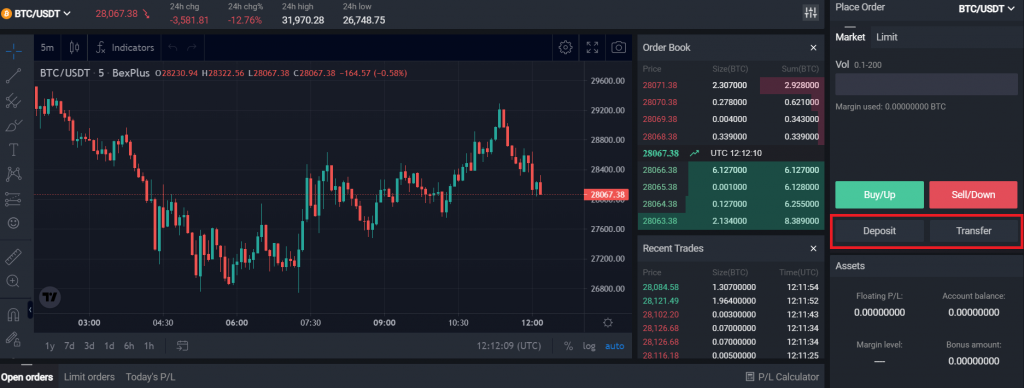Select the text annotation tool
Image resolution: width=1024 pixels, height=388 pixels.
pyautogui.click(x=13, y=149)
